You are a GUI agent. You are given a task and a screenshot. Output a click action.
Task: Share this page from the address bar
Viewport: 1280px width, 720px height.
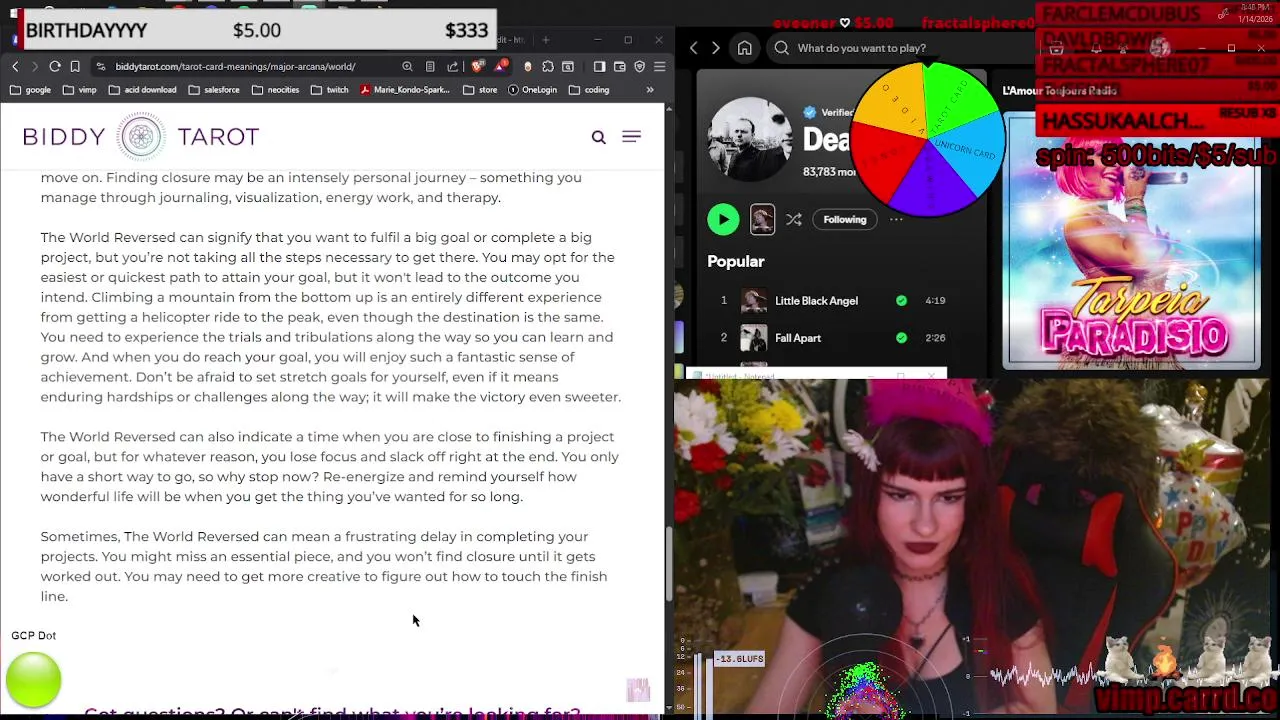453,66
